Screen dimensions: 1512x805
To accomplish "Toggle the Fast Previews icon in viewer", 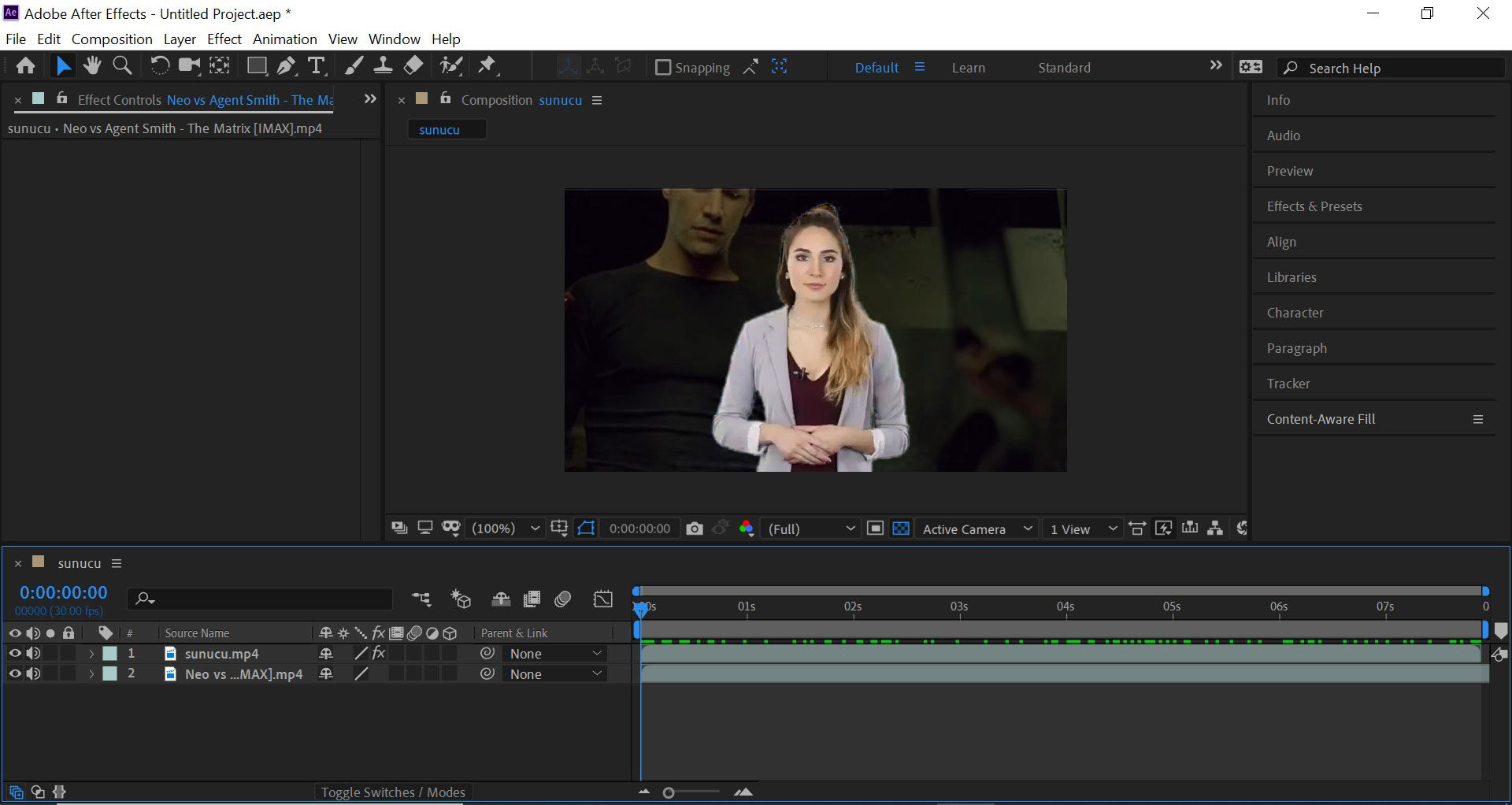I will [x=1163, y=529].
